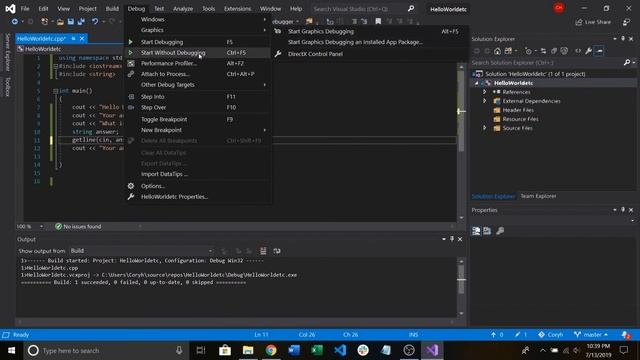Toggle Preview Selected Items in Solution Explorer
The height and width of the screenshot is (360, 640).
(599, 51)
